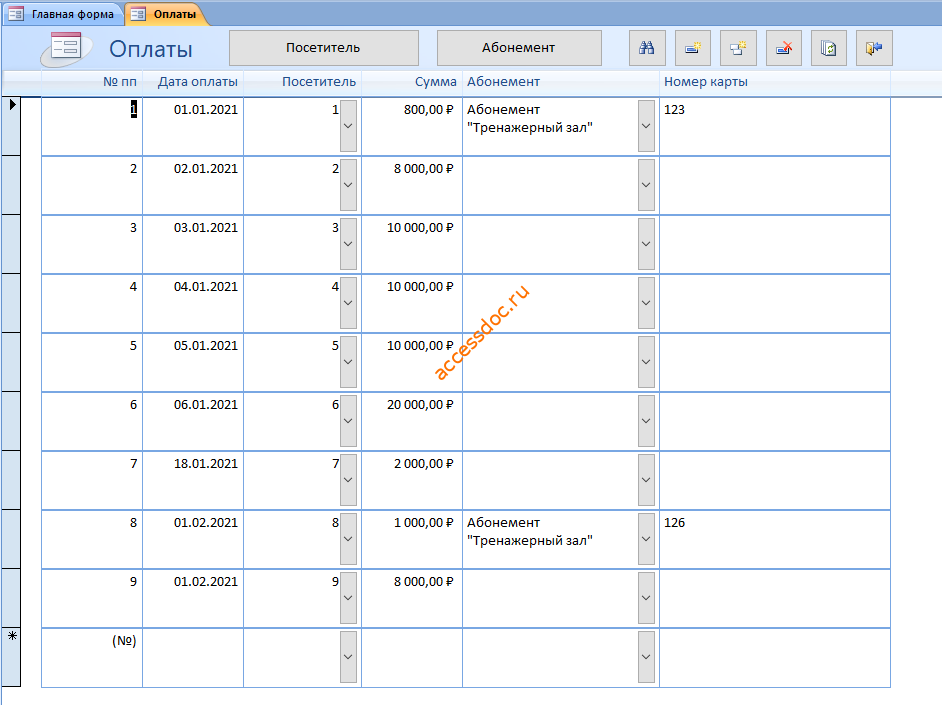
Task: Click the Оплаты form logo icon
Action: pos(66,48)
